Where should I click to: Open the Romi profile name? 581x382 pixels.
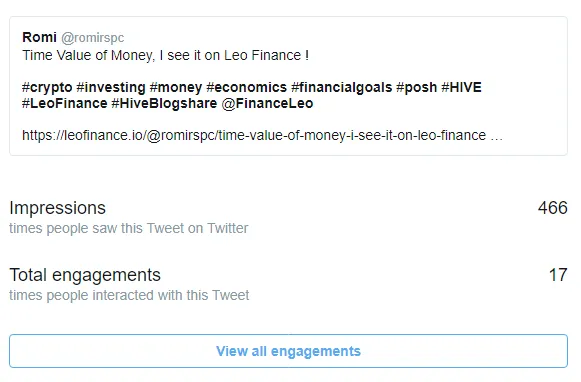(x=39, y=37)
